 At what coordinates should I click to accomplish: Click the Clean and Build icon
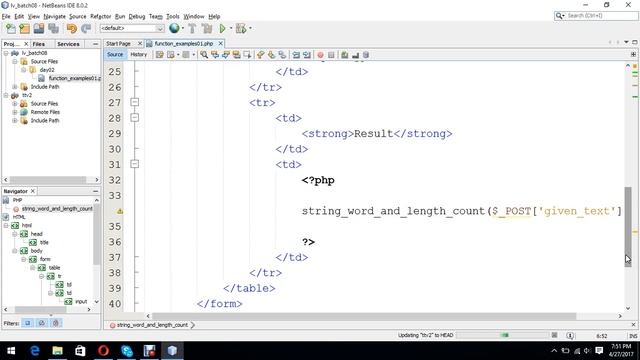(207, 29)
